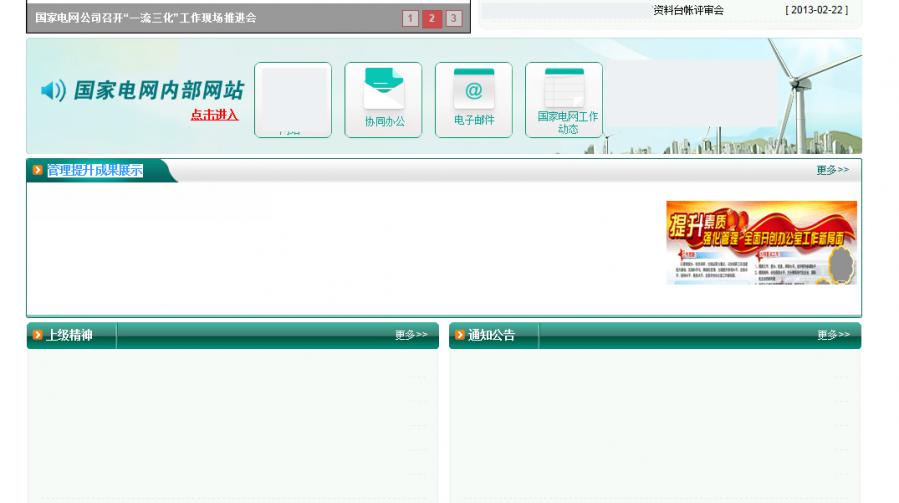Expand 更多>> in 管理提升成果展示 section
The width and height of the screenshot is (899, 503).
point(832,170)
